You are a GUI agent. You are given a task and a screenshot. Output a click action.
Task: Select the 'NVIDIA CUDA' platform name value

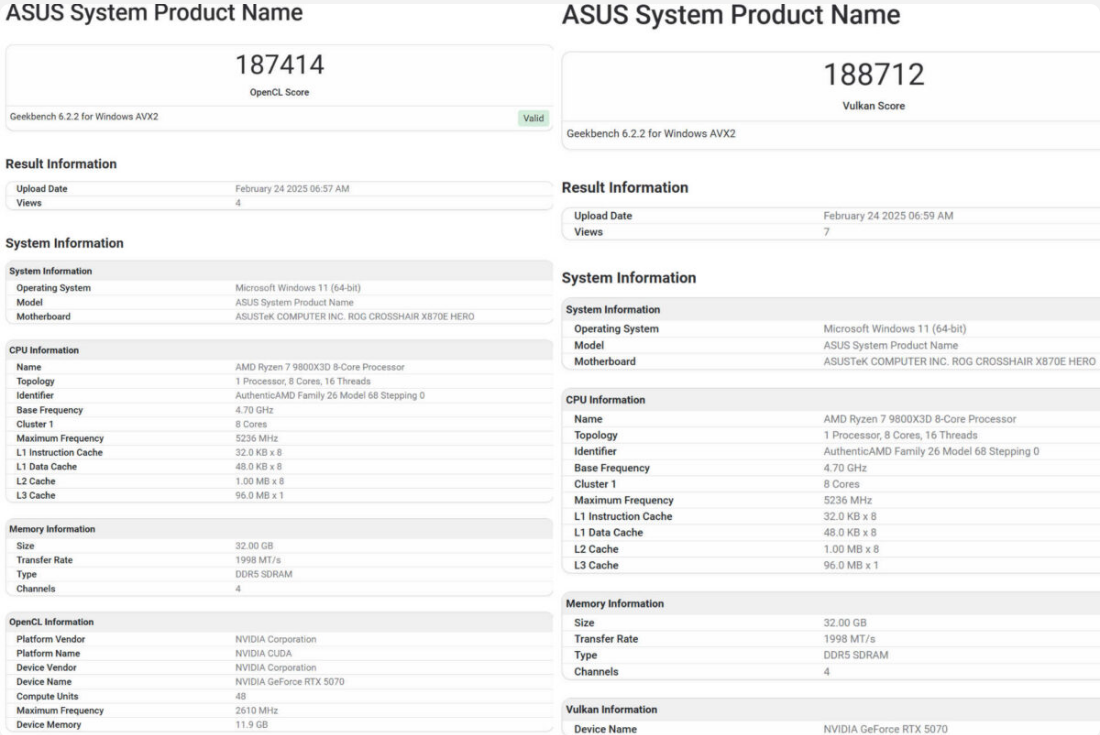pos(263,654)
